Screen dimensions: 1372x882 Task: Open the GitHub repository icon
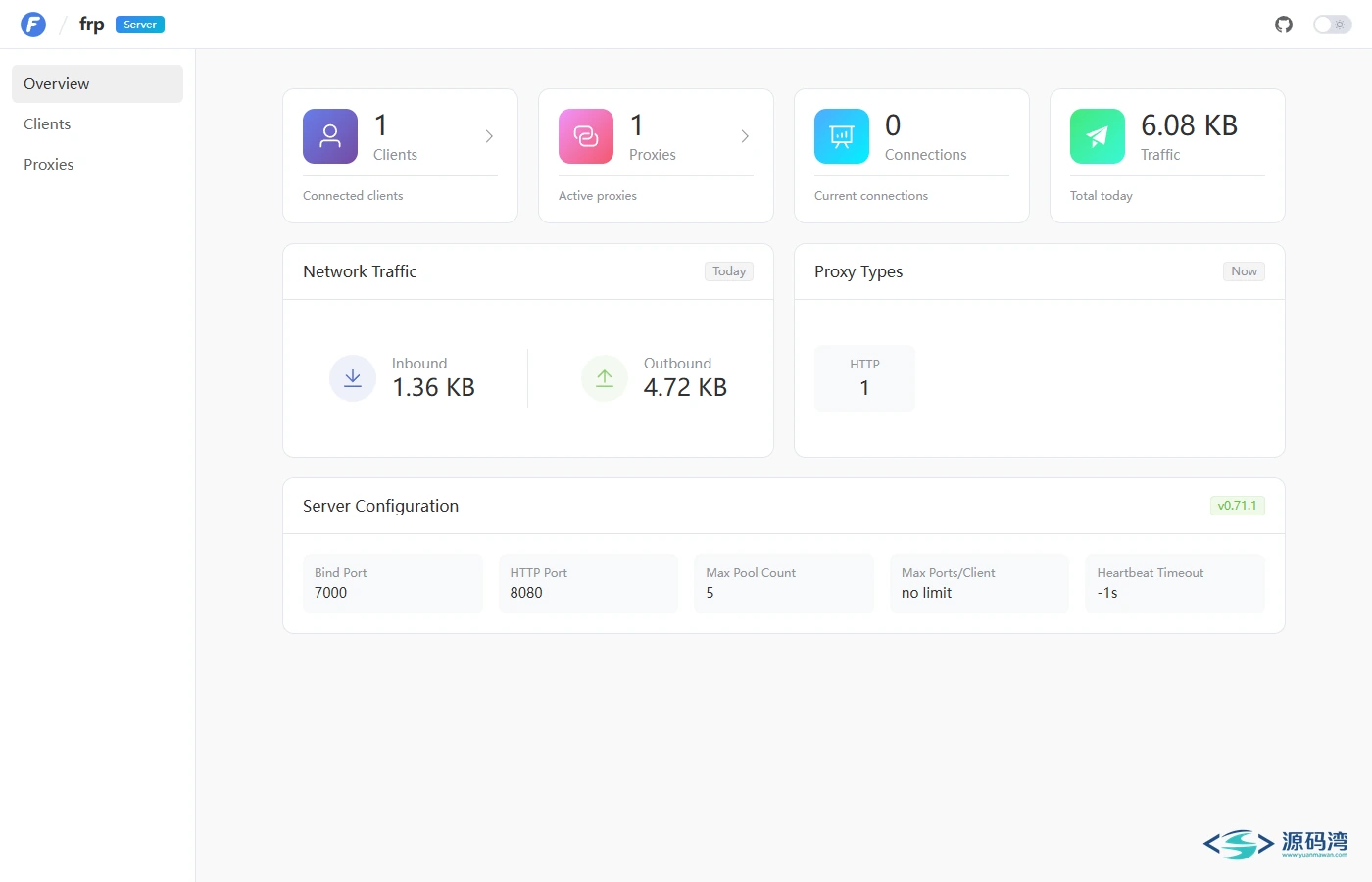click(x=1284, y=24)
